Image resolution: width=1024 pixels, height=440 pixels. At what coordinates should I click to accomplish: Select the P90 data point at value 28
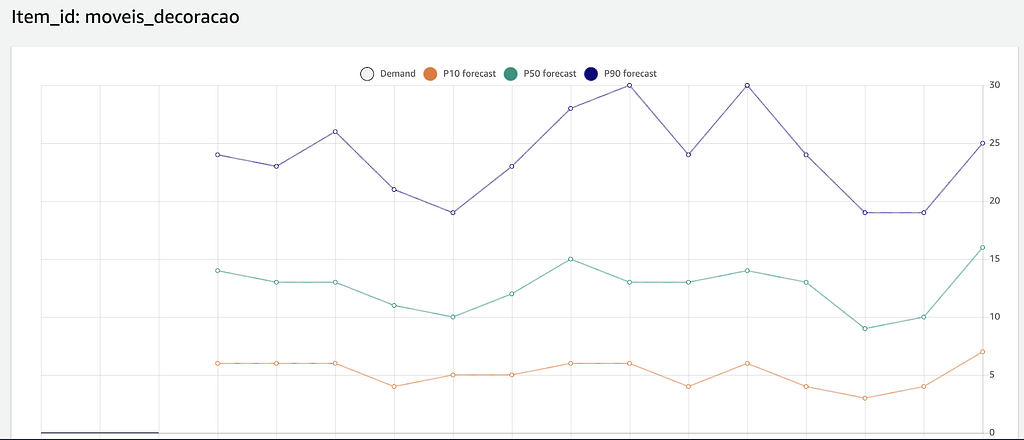coord(571,108)
